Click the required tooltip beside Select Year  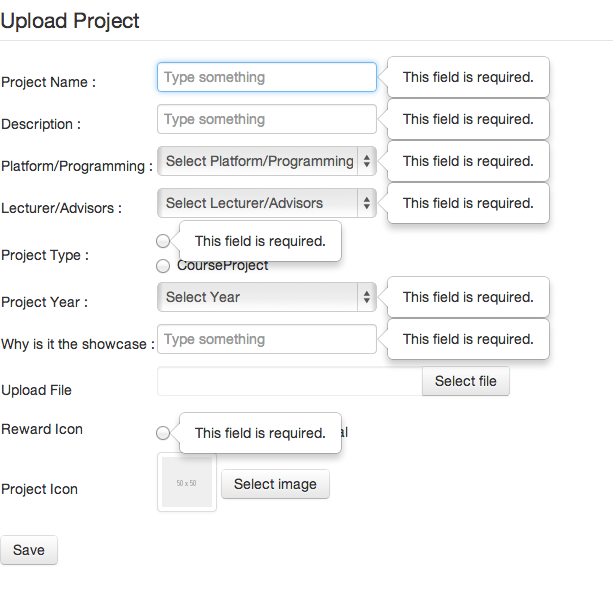[468, 297]
